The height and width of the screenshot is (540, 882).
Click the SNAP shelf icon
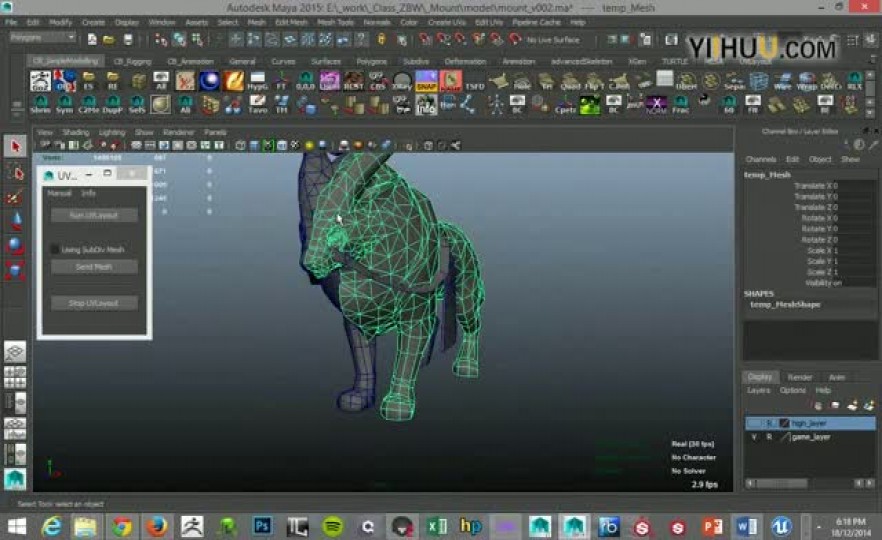[x=426, y=80]
